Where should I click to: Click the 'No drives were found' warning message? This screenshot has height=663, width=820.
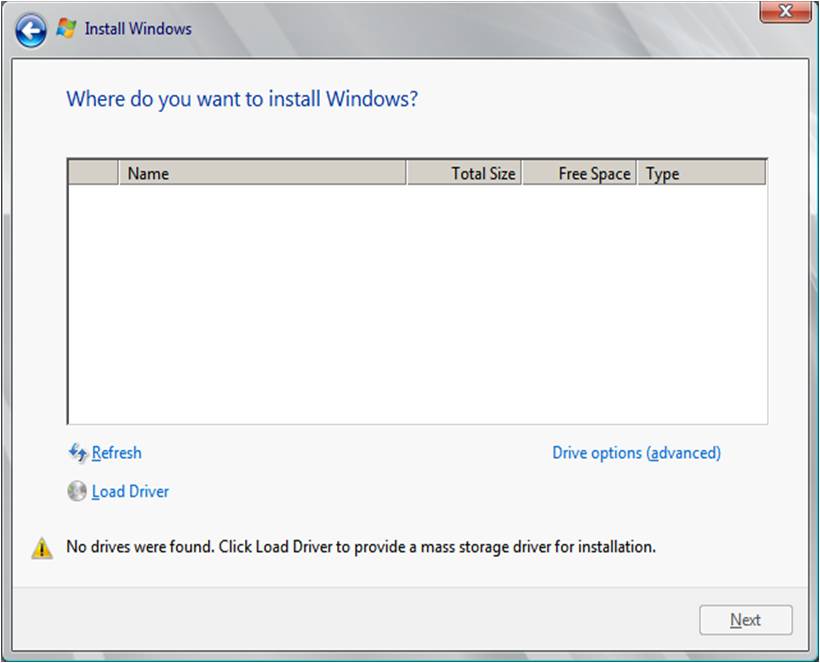[360, 547]
